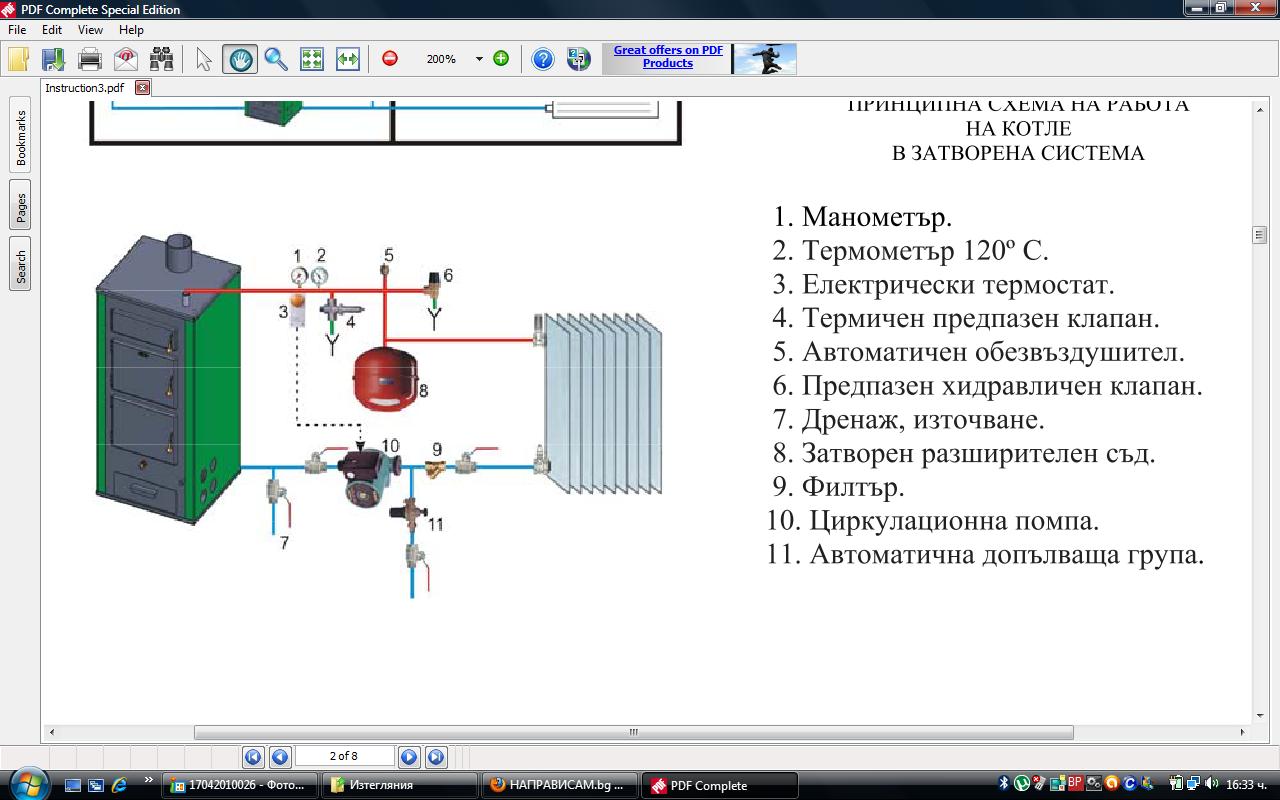Open the View menu
Viewport: 1280px width, 800px height.
click(90, 30)
